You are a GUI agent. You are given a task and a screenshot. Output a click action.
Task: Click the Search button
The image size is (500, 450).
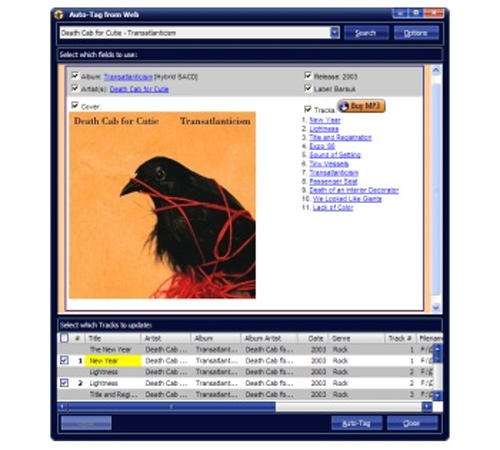[x=366, y=33]
